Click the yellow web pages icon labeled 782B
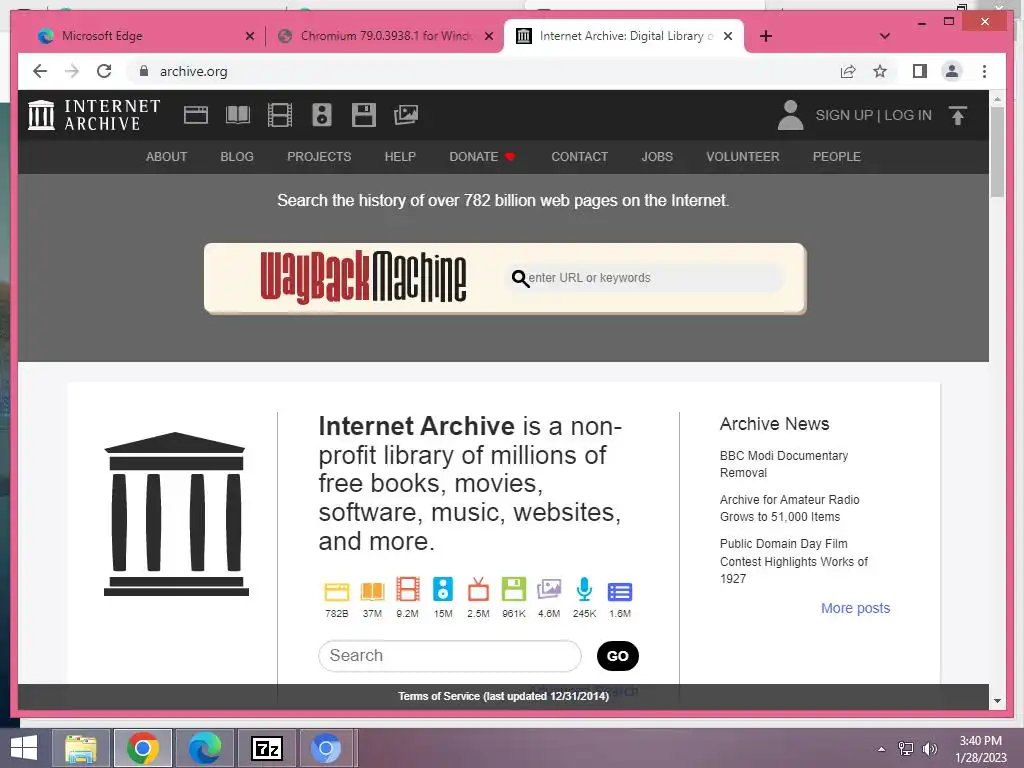1024x768 pixels. pyautogui.click(x=337, y=591)
